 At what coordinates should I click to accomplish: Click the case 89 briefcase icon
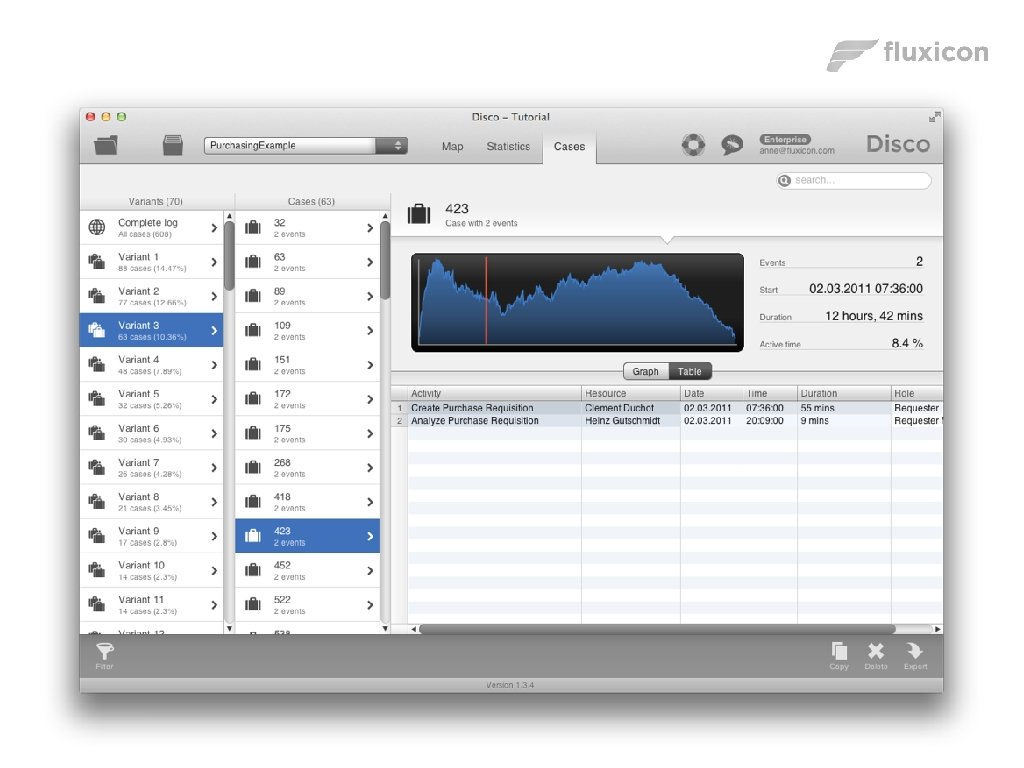click(x=253, y=296)
